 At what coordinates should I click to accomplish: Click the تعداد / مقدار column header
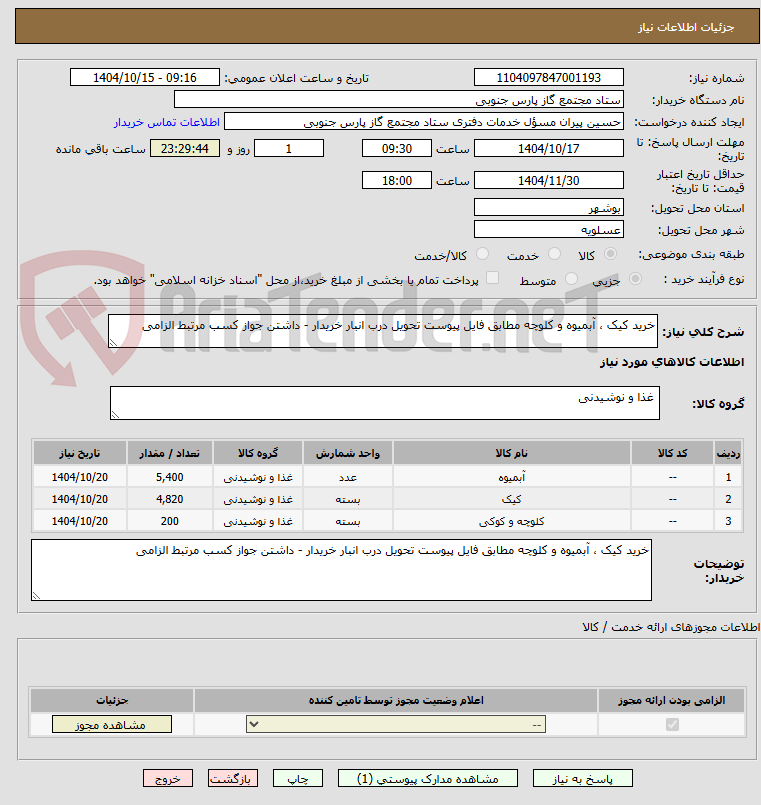pos(169,453)
